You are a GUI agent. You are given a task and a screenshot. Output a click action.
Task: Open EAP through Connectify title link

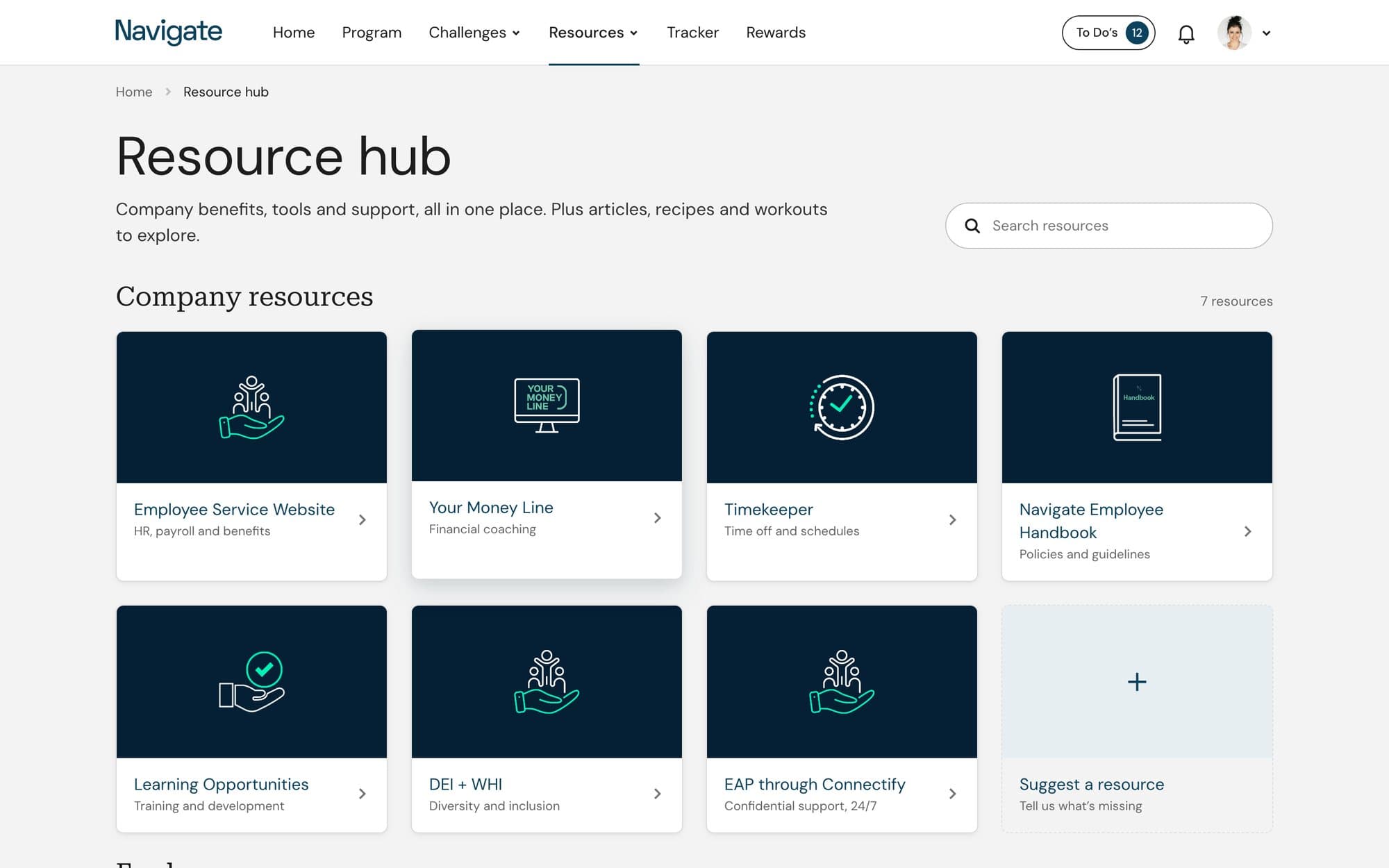pos(815,784)
